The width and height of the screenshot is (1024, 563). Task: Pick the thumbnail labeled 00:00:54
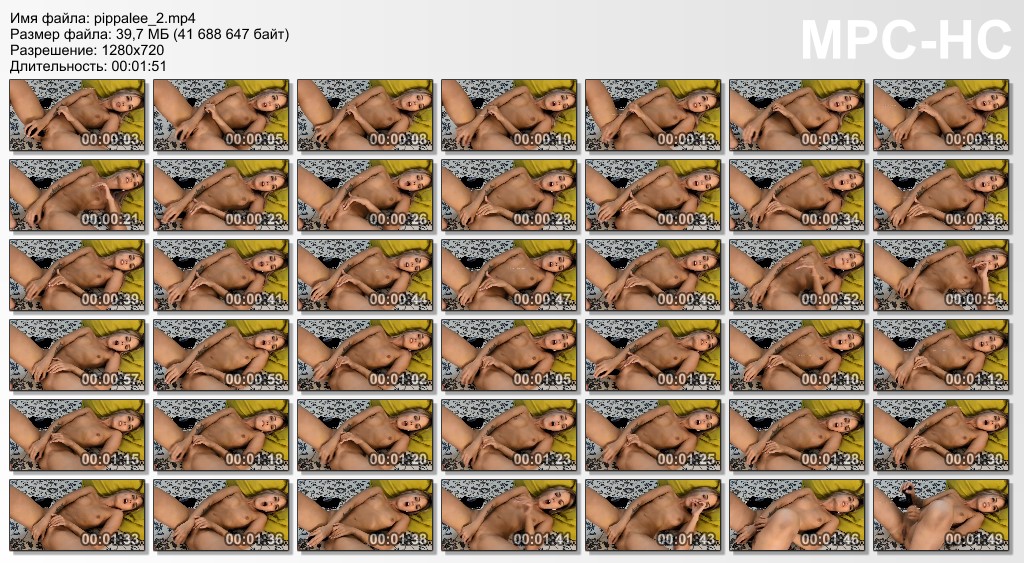tap(941, 275)
